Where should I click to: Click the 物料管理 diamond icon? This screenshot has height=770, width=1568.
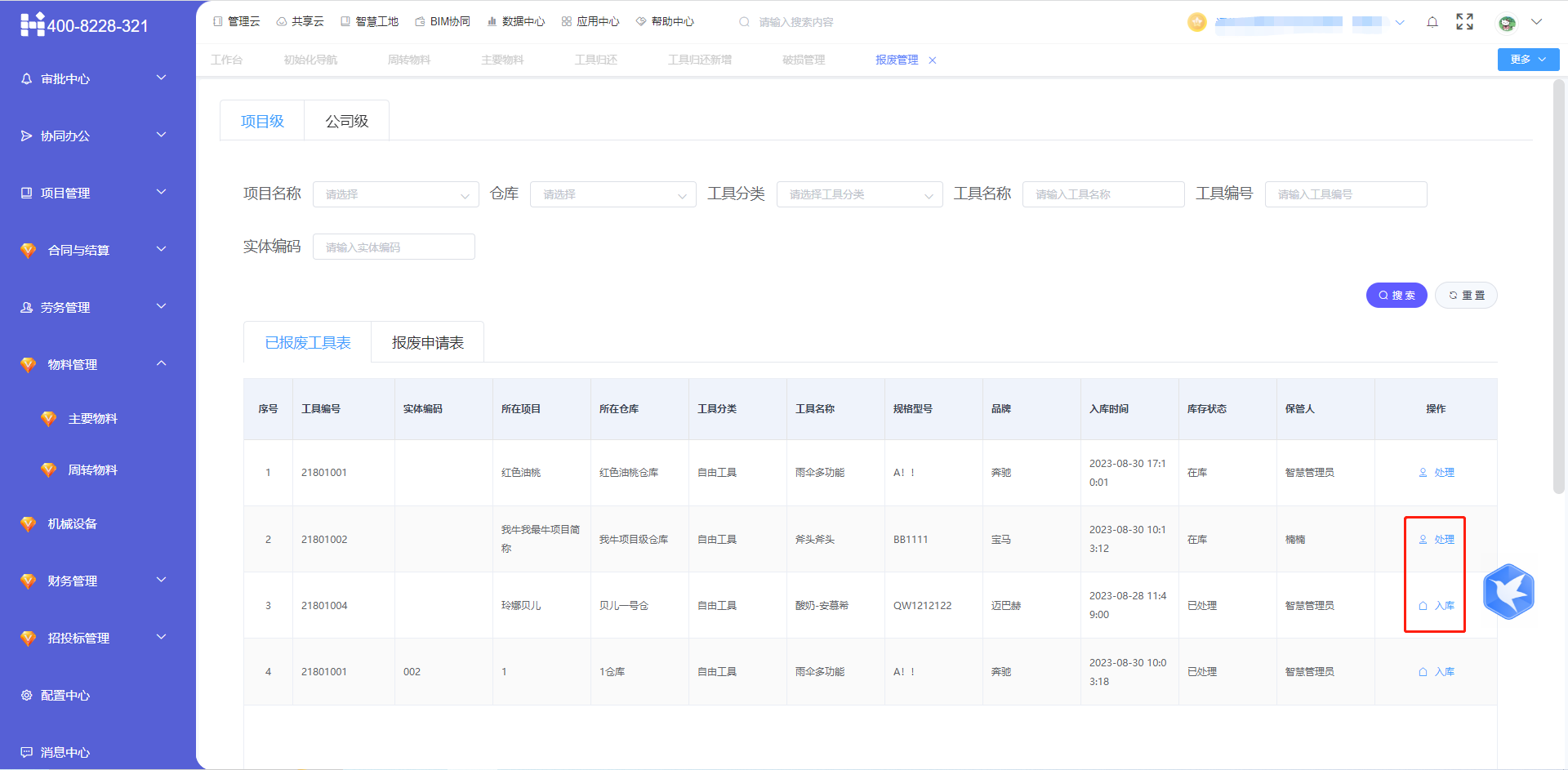coord(29,365)
